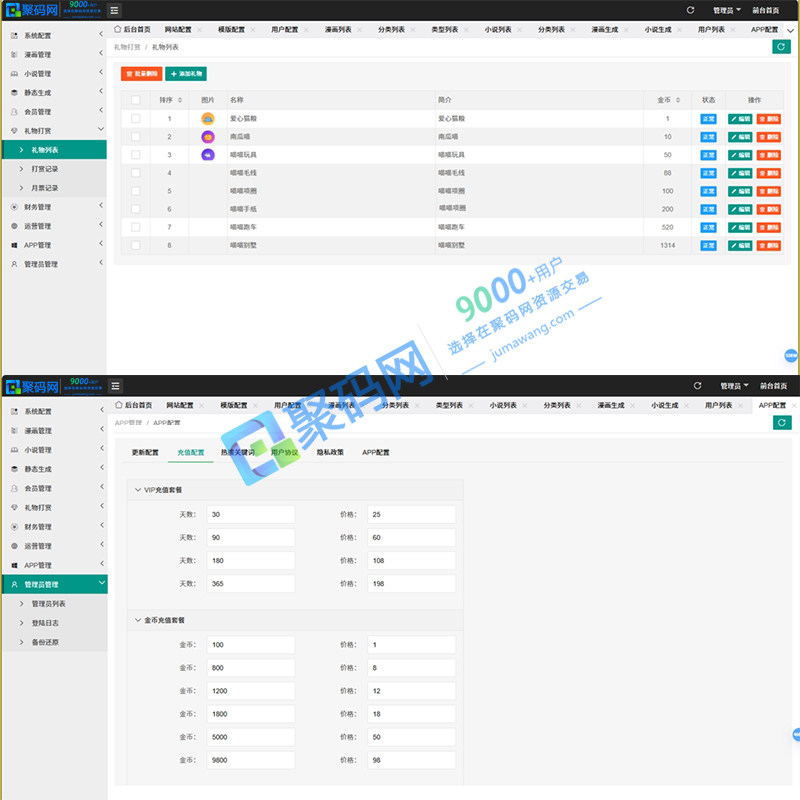Click the green 添加礼物 button
The width and height of the screenshot is (800, 800).
point(186,74)
